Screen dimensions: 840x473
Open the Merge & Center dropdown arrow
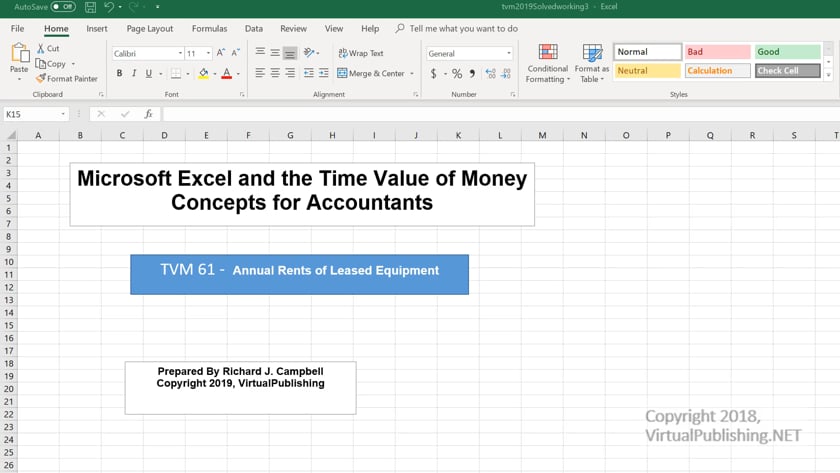411,73
